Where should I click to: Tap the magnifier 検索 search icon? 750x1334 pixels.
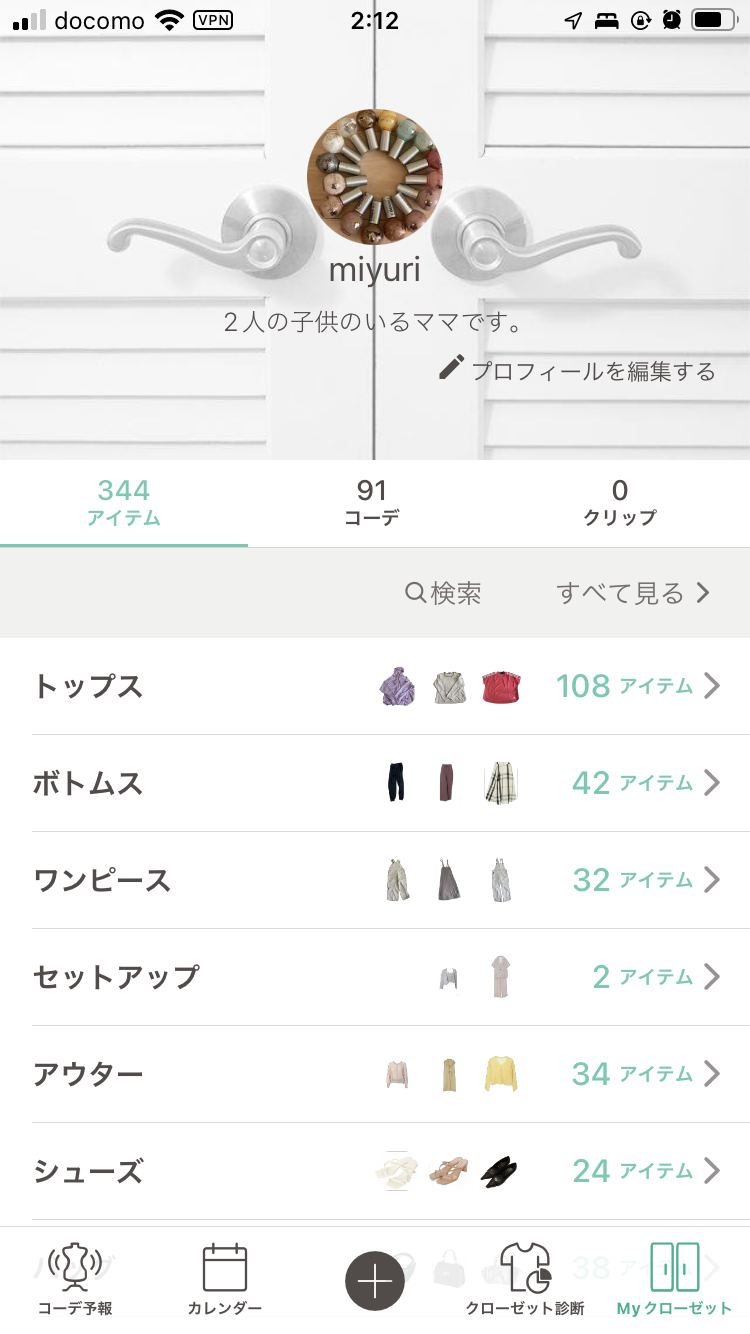pos(415,593)
